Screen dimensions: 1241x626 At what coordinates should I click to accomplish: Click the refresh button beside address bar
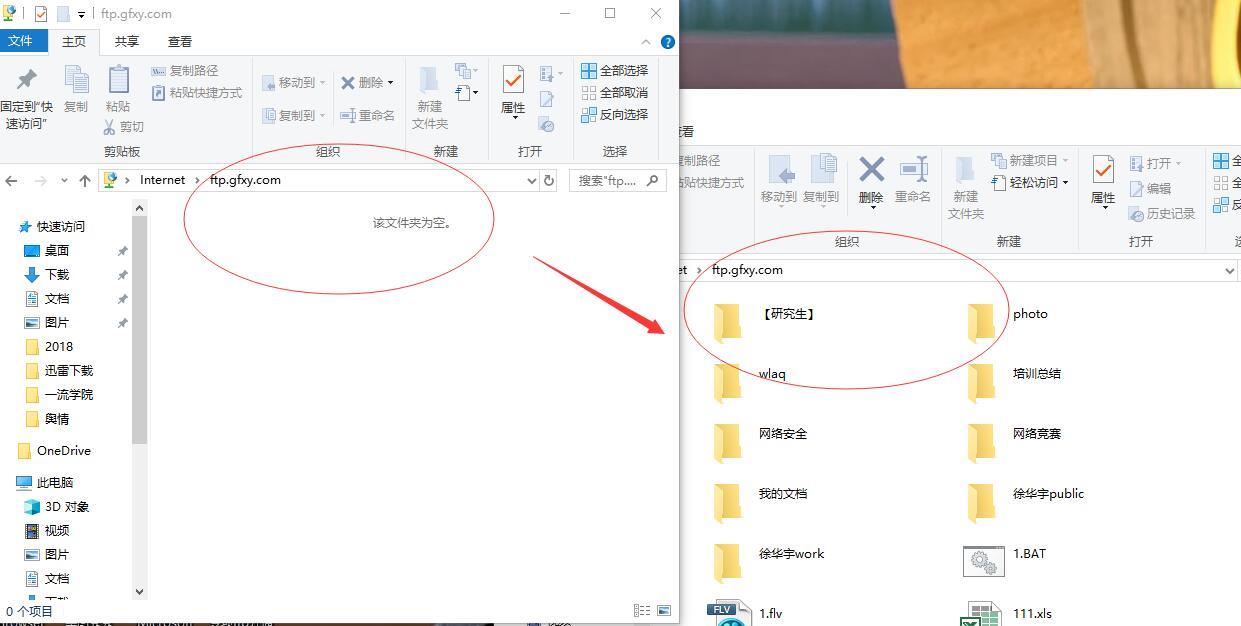coord(548,181)
